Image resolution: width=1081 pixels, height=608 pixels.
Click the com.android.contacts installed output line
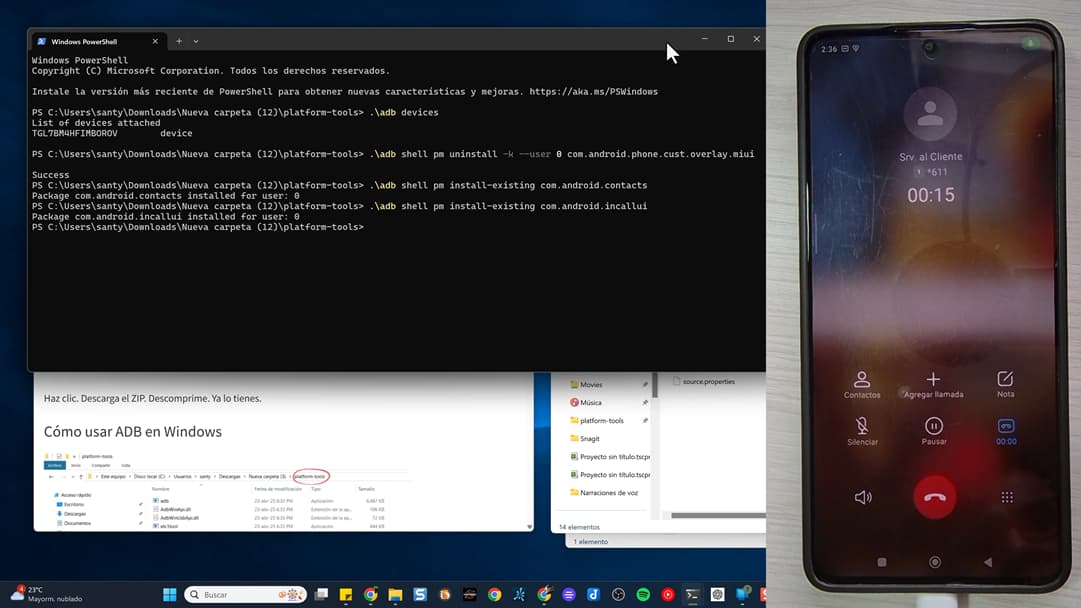(x=165, y=196)
